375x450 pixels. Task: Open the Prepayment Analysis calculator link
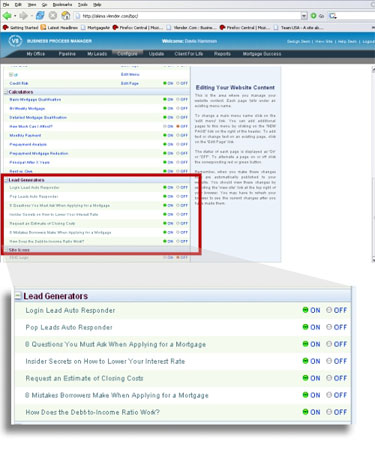[x=28, y=144]
